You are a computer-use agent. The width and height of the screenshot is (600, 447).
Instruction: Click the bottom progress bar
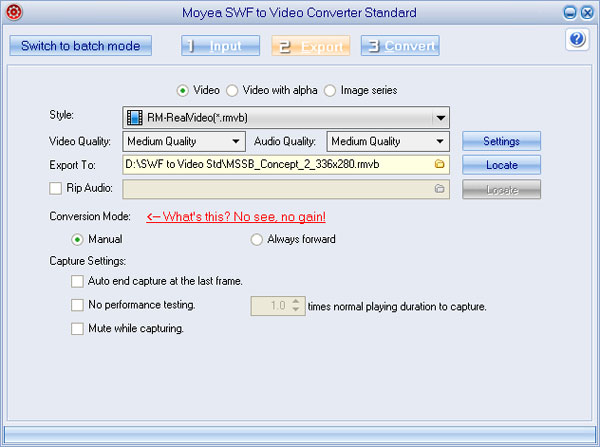(300, 435)
